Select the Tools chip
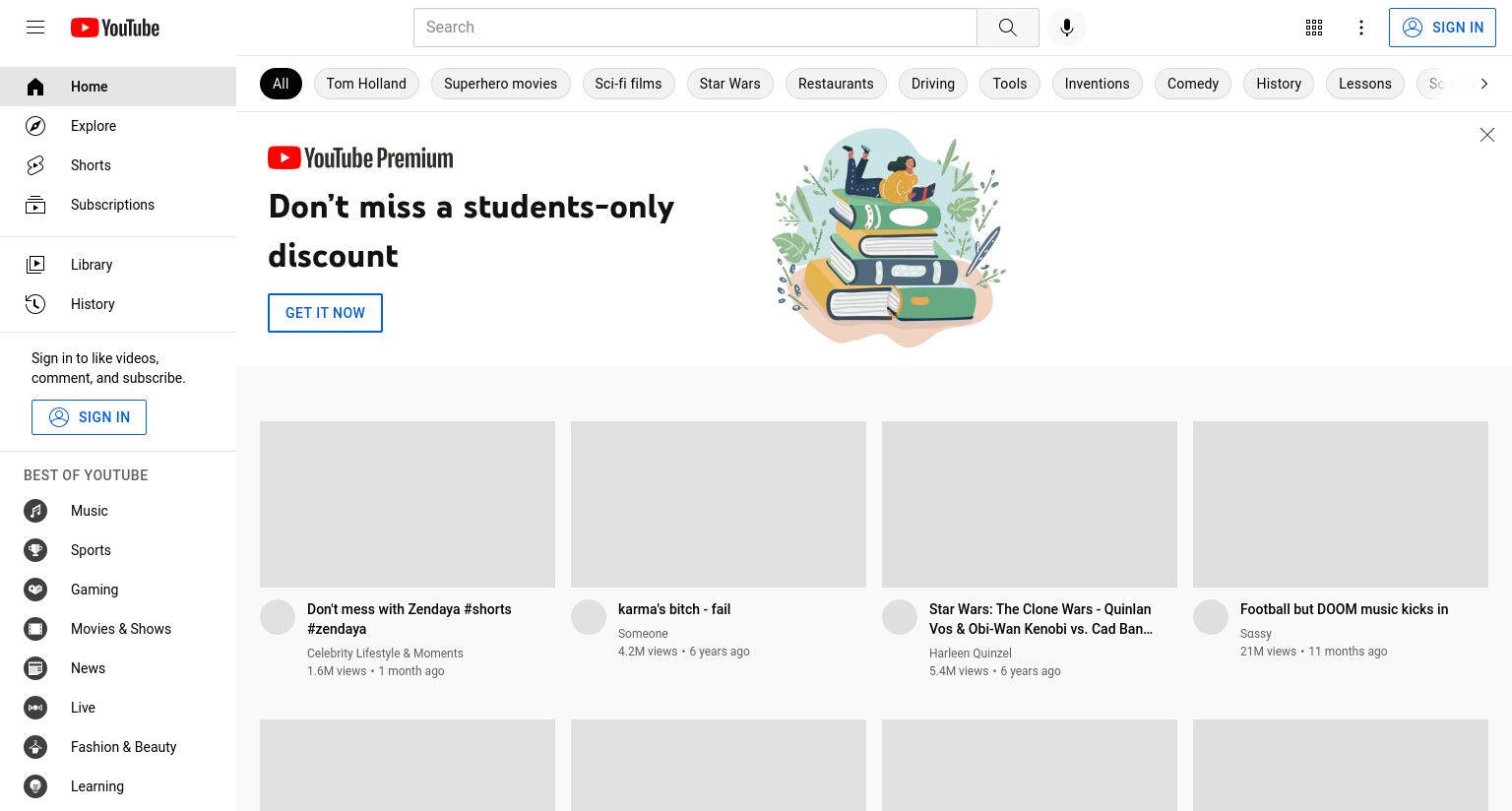Viewport: 1512px width, 811px height. pos(1010,84)
